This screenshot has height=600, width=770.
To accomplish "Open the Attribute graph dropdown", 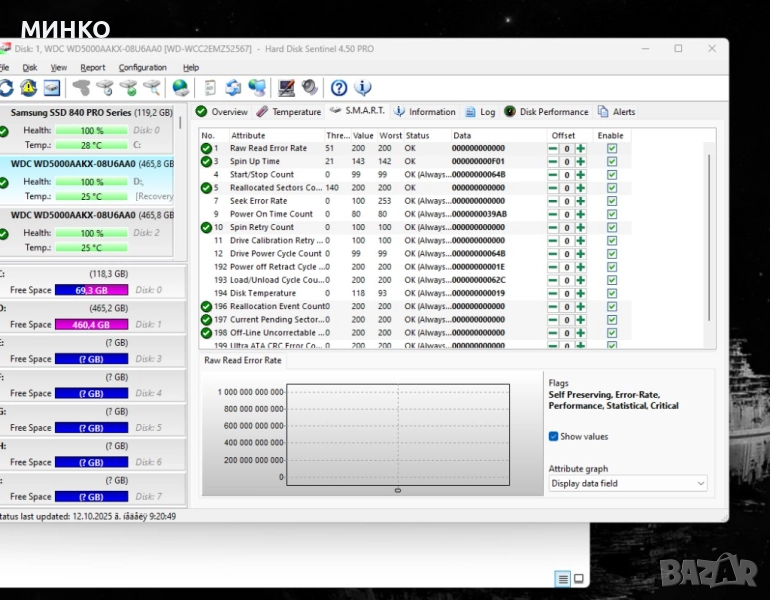I will coord(627,483).
